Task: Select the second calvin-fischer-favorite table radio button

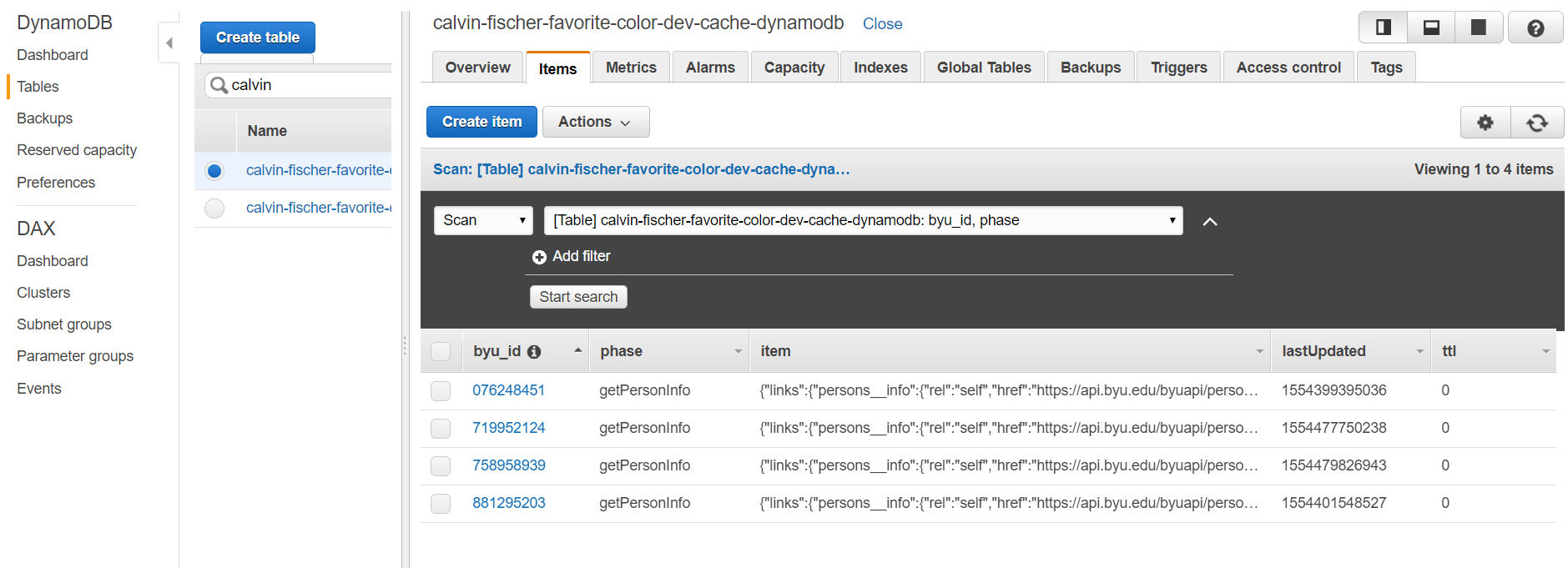Action: 214,209
